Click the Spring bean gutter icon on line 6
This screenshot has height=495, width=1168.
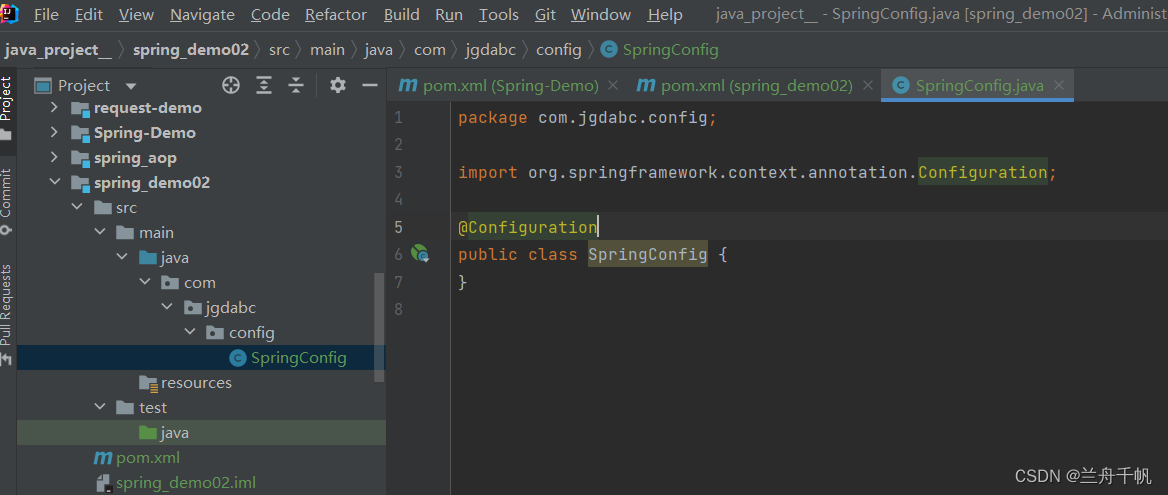click(x=421, y=254)
